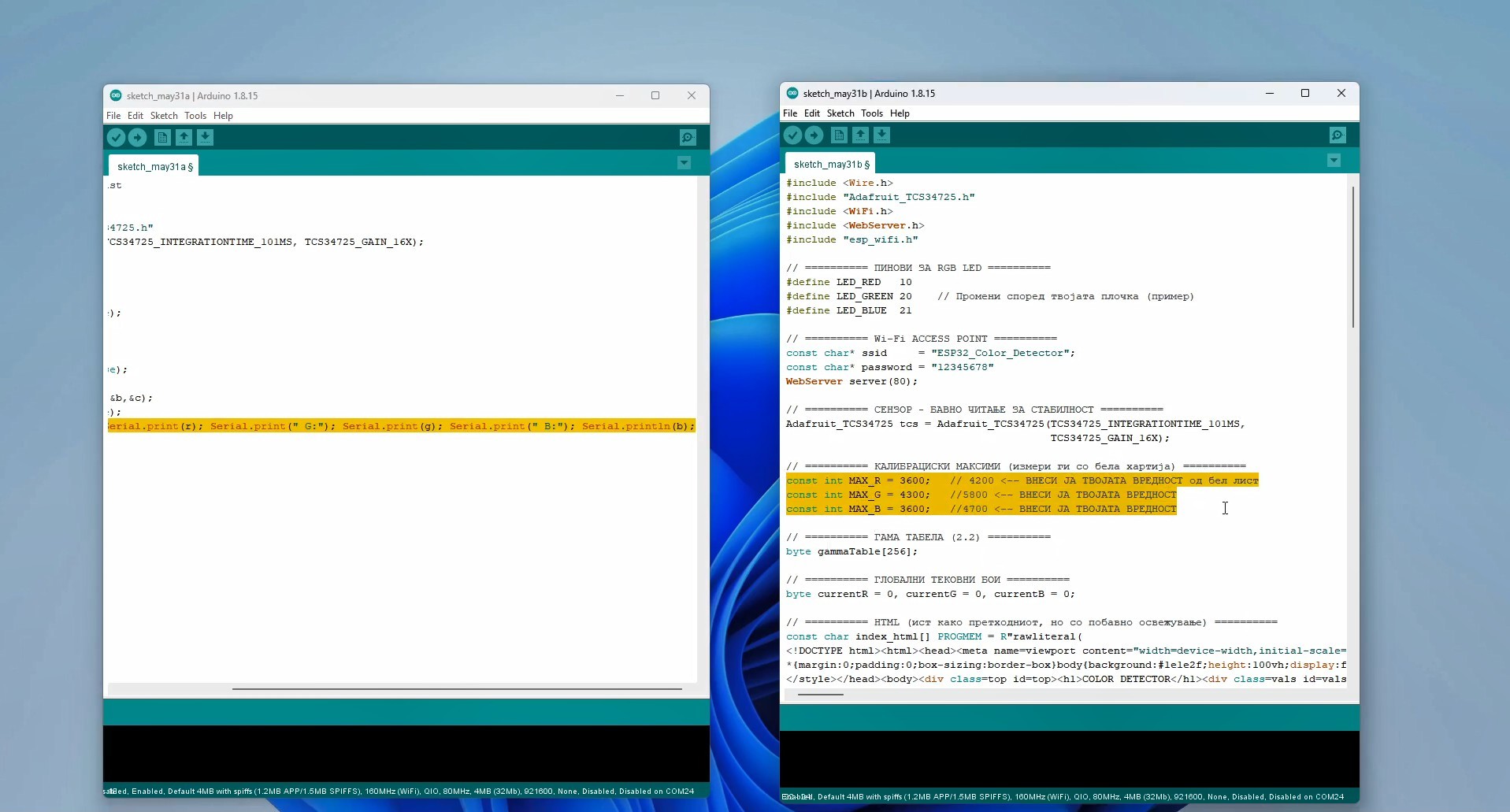Click Upload arrow icon in sketch_may31b window
Viewport: 1510px width, 812px height.
[814, 135]
